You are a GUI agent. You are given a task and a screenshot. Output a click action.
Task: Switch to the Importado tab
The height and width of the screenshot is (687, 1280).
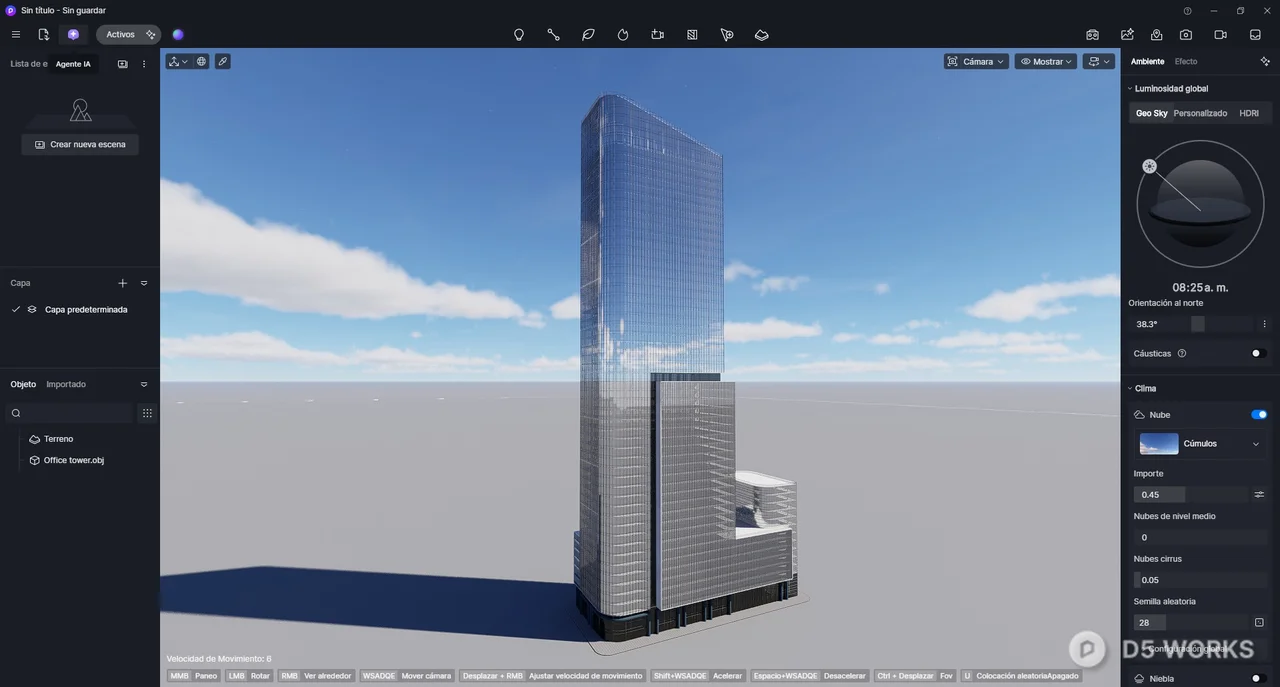click(66, 384)
